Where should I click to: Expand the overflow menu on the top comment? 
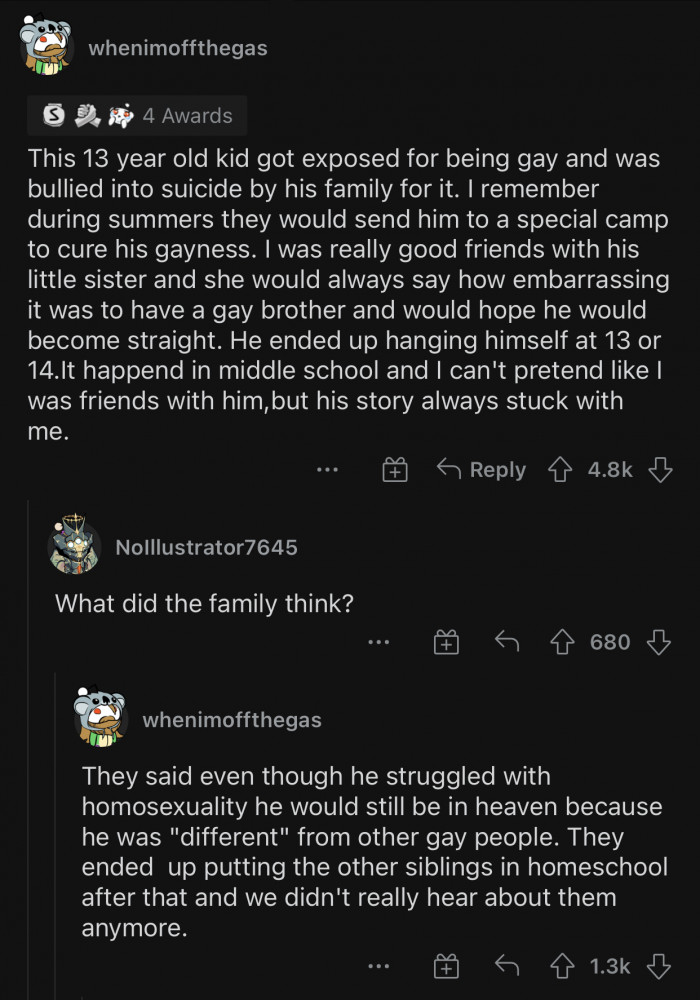(327, 470)
